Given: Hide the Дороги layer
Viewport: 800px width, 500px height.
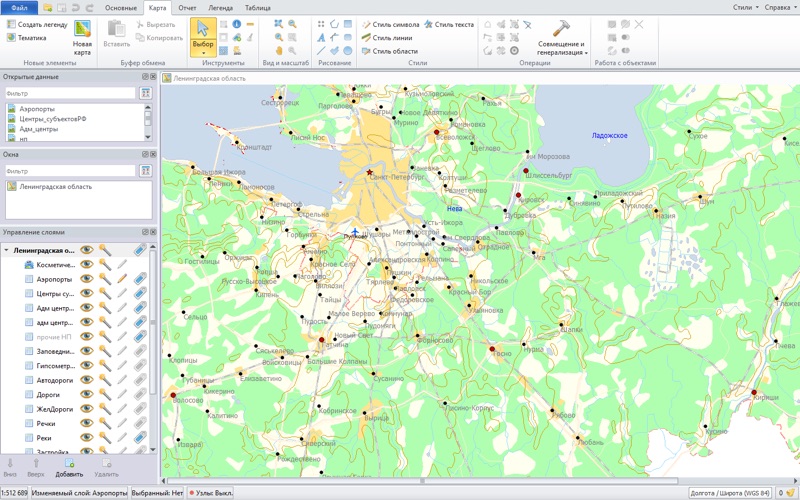Looking at the screenshot, I should click(87, 394).
